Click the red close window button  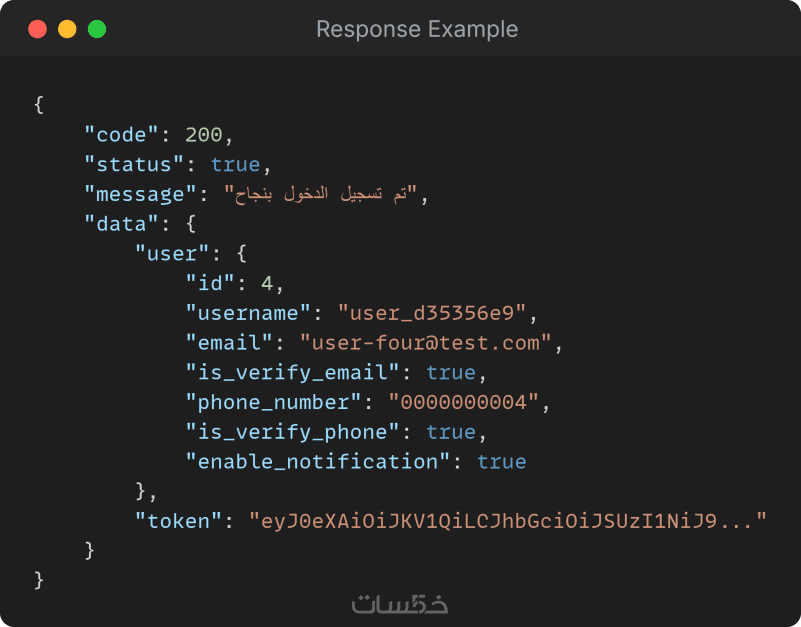pyautogui.click(x=38, y=29)
